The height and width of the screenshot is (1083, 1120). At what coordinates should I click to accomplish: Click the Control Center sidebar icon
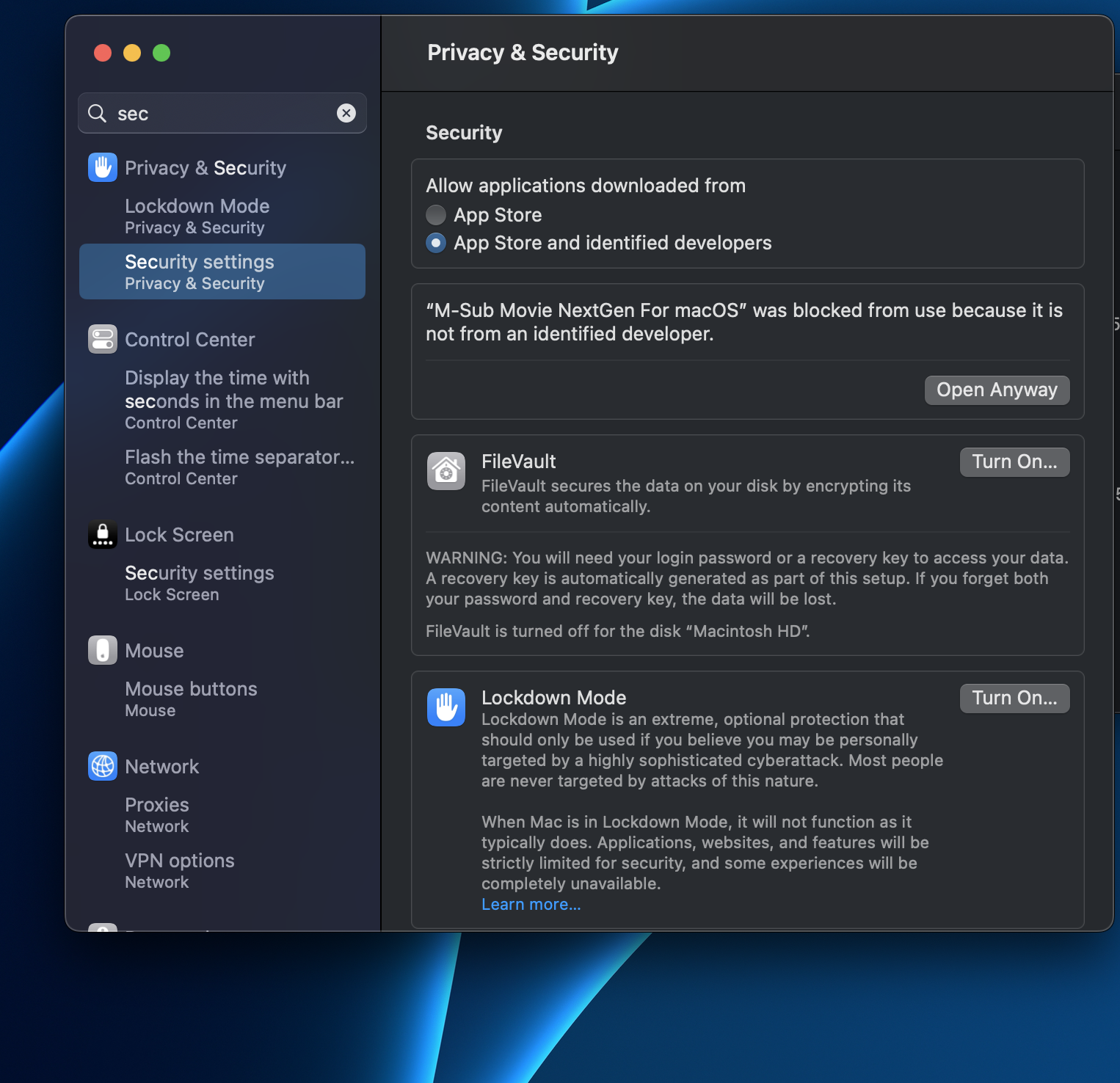coord(103,339)
